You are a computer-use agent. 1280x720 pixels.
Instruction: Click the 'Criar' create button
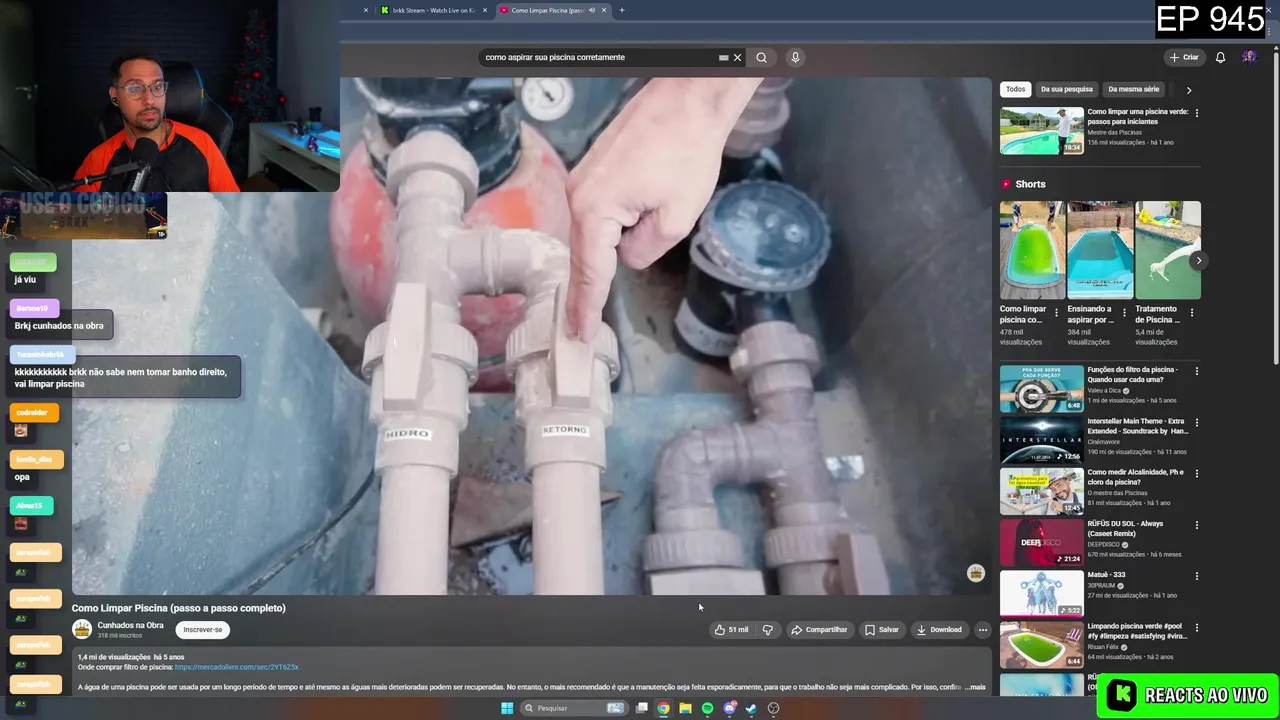1184,57
